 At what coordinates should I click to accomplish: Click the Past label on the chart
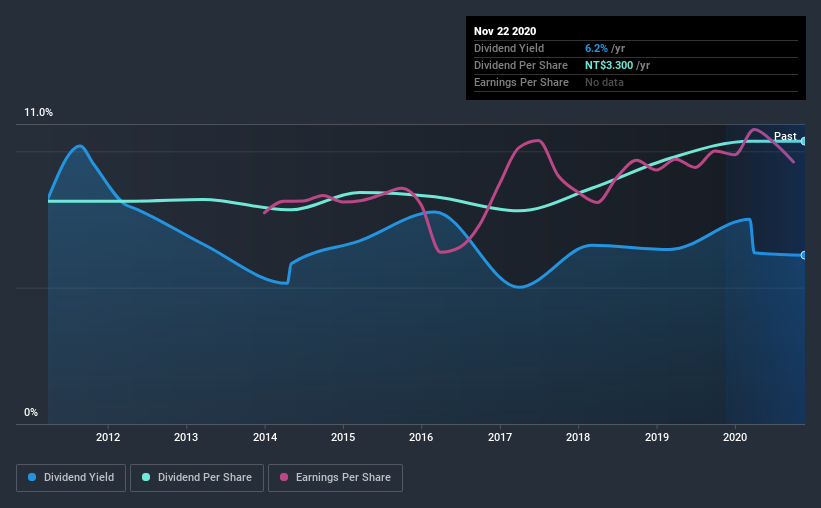785,136
